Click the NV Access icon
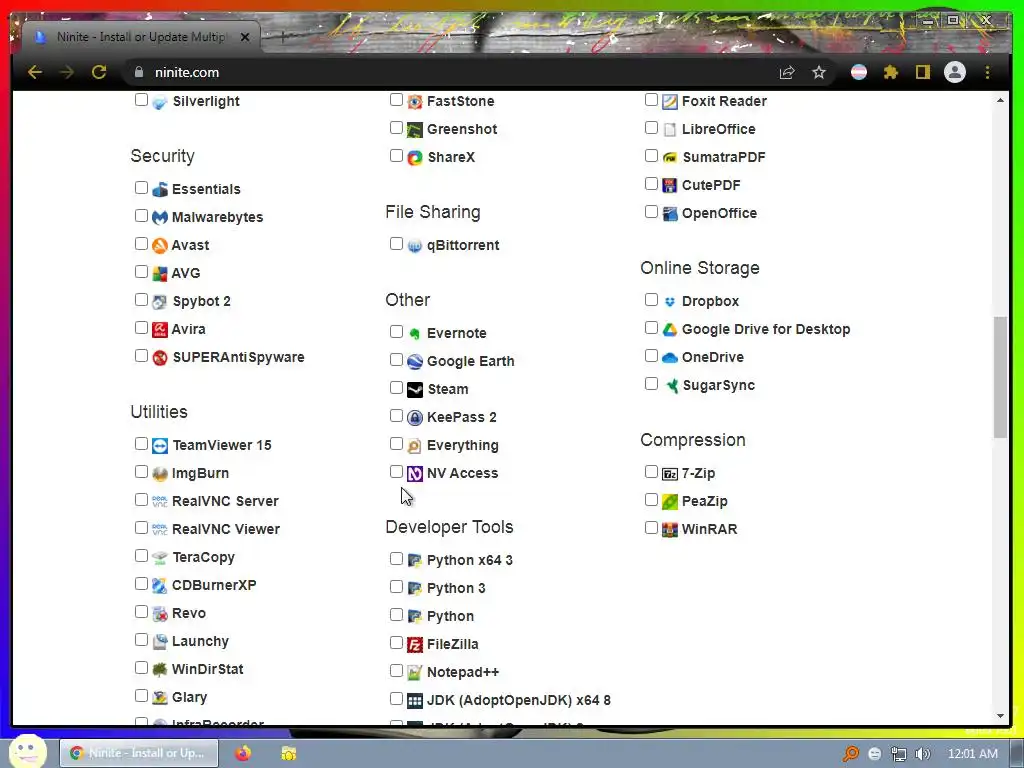The width and height of the screenshot is (1024, 768). click(415, 473)
